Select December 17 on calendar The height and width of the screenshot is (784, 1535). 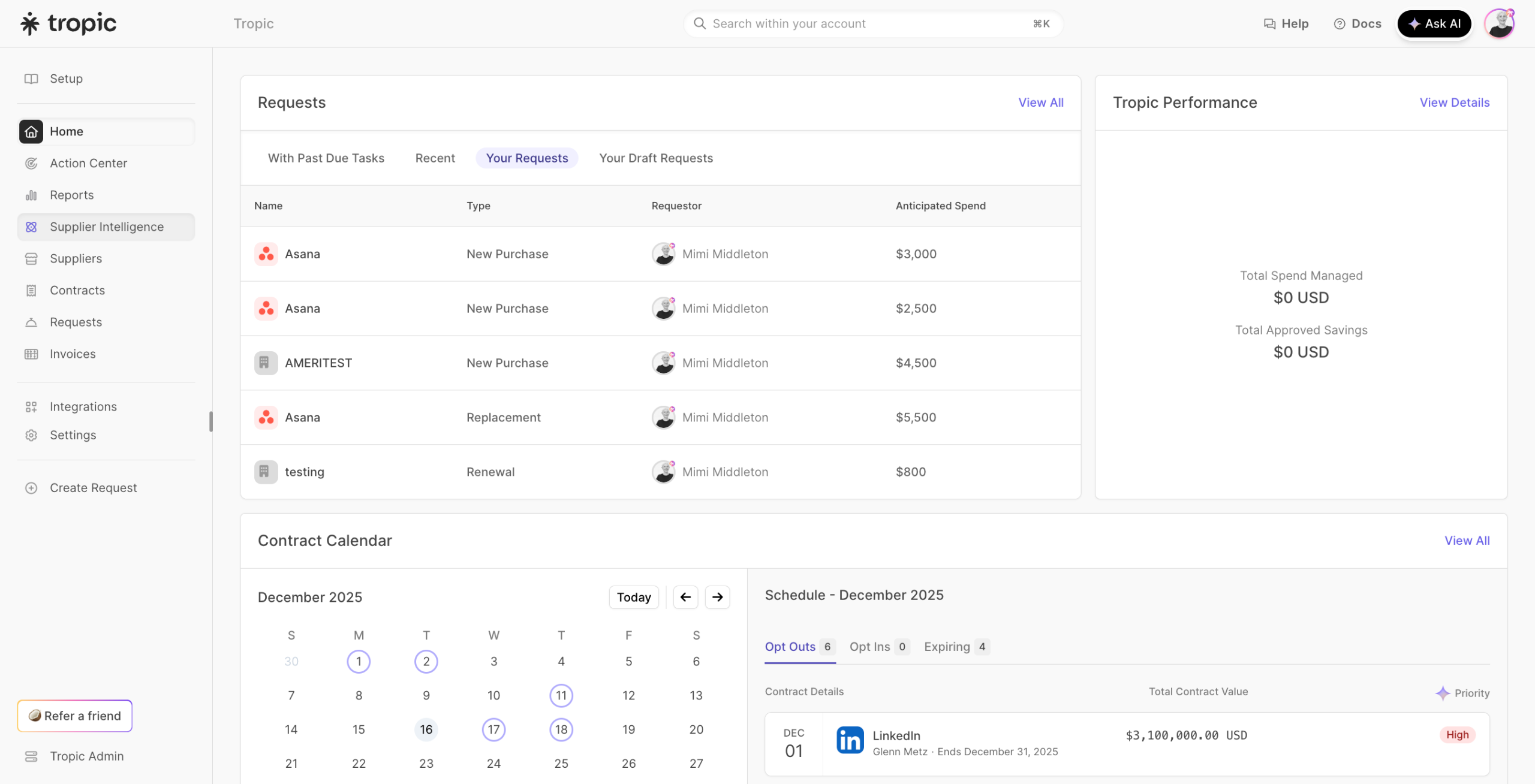[x=493, y=729]
